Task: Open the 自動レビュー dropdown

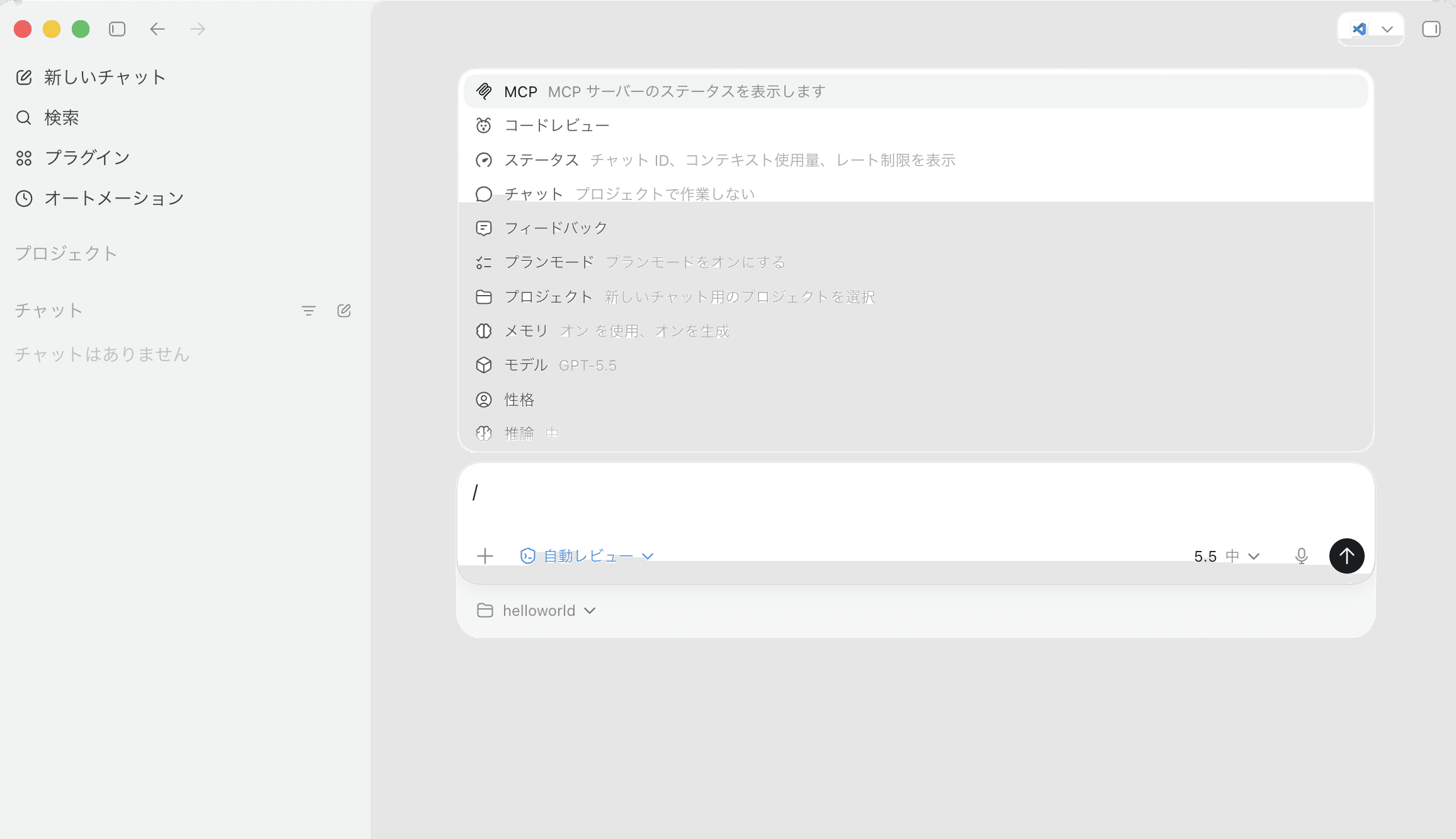Action: 587,556
